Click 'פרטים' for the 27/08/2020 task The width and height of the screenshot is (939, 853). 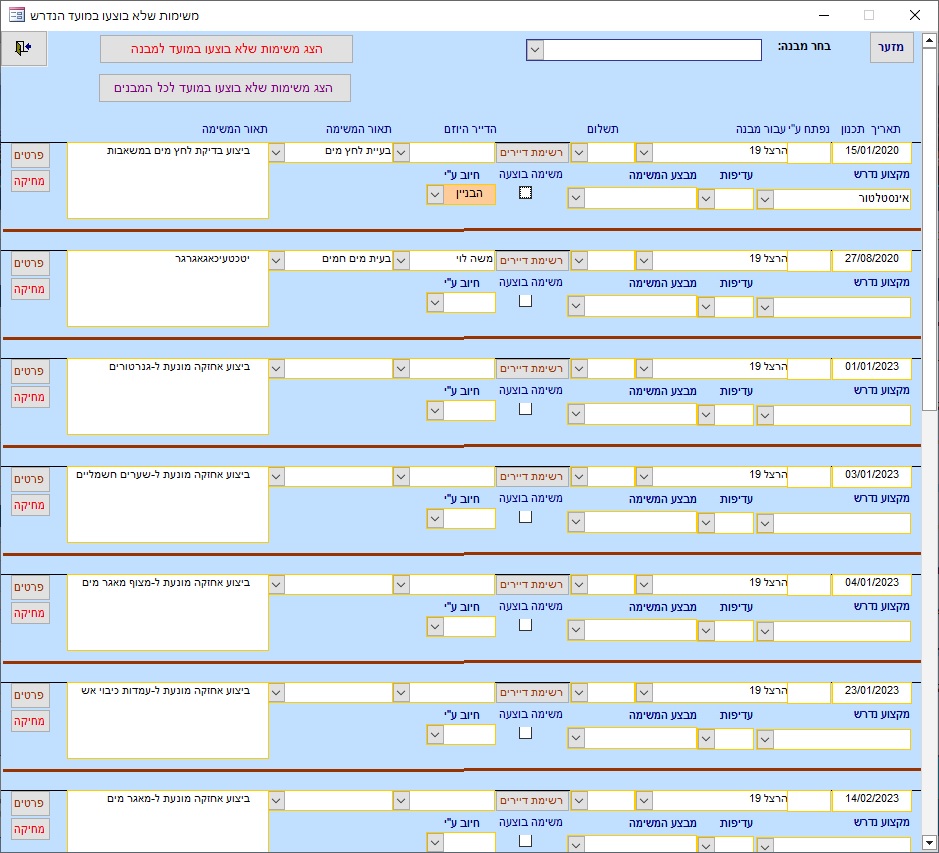(x=30, y=263)
